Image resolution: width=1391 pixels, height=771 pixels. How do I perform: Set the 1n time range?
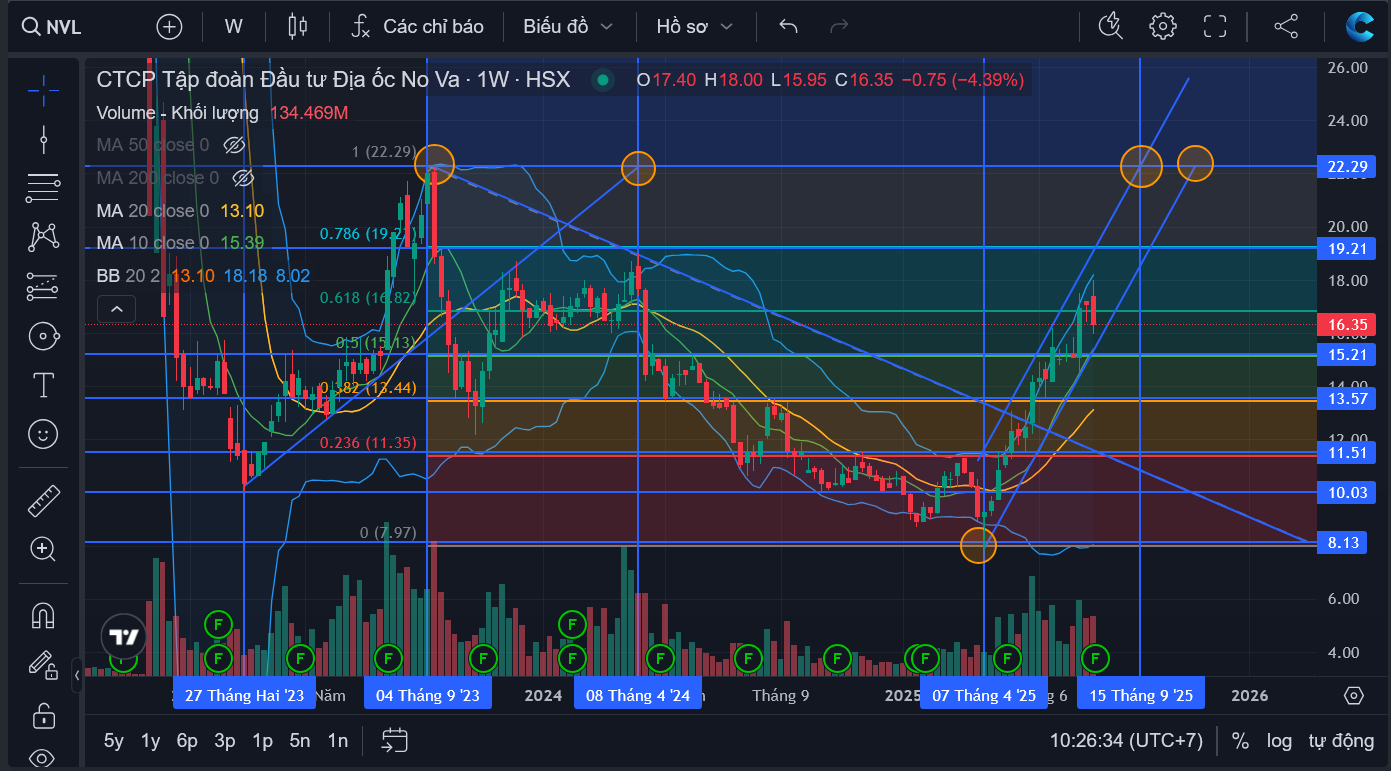338,741
